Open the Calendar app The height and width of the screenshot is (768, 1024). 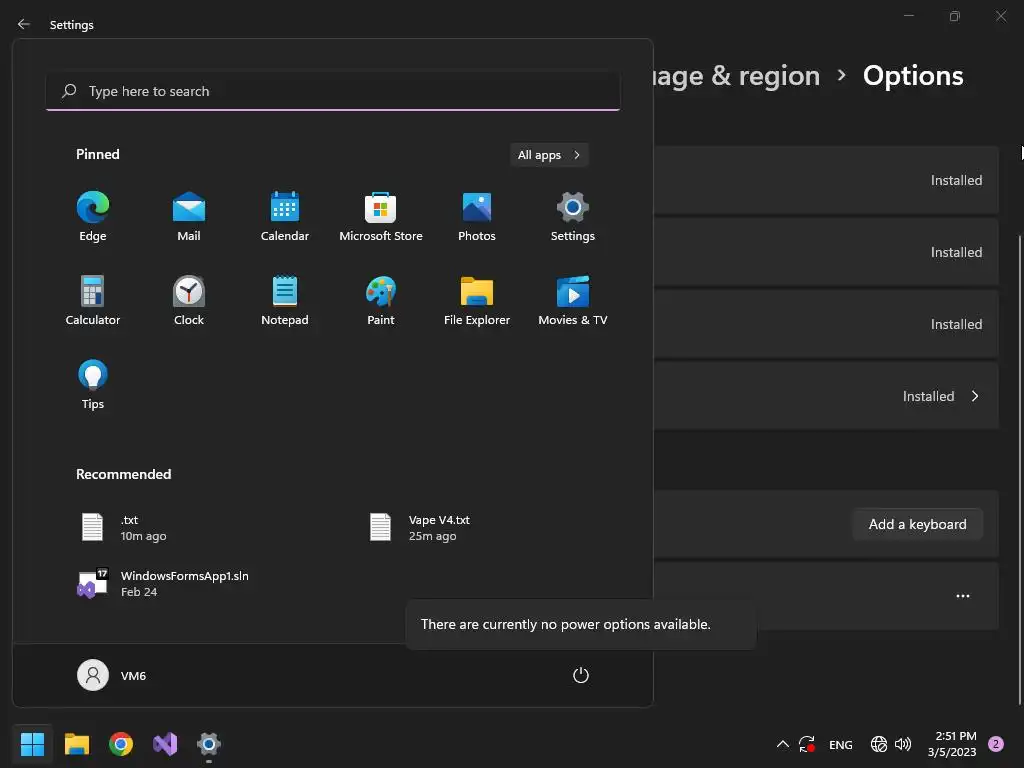click(x=285, y=217)
